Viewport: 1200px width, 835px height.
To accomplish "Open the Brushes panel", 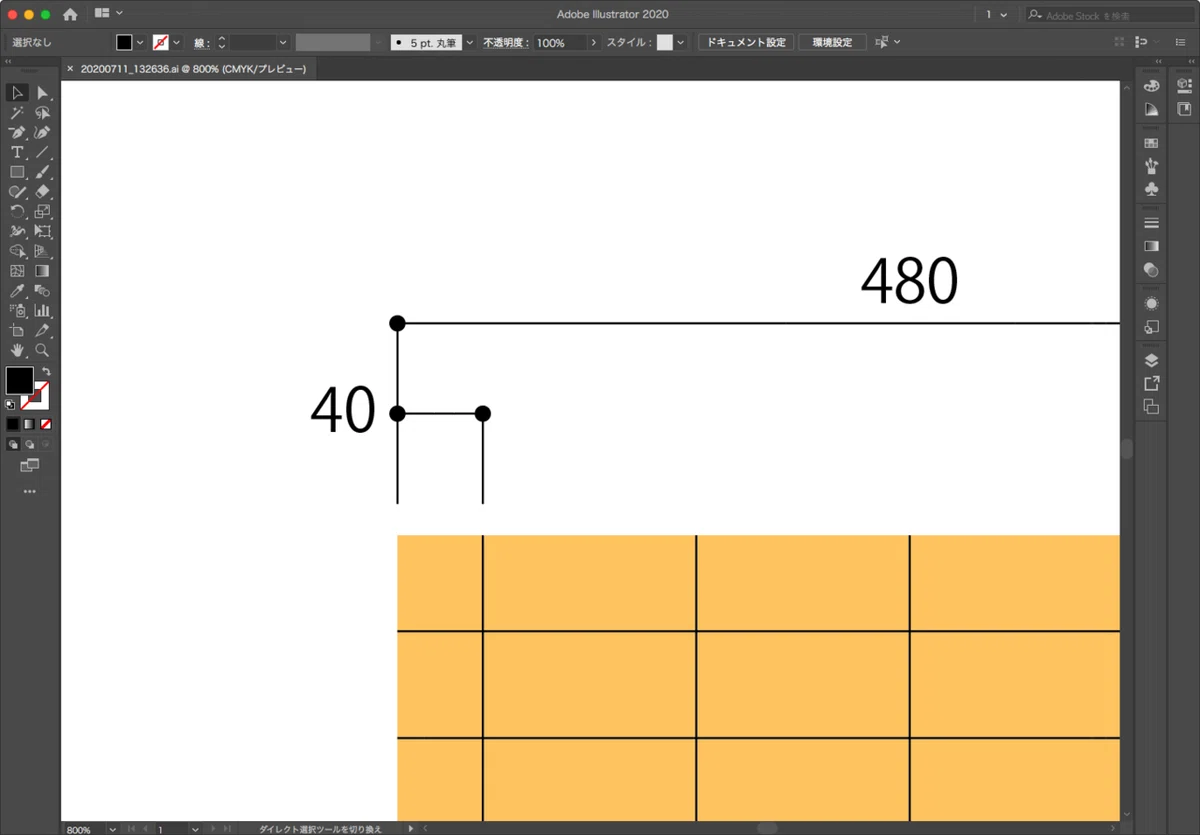I will (x=1151, y=165).
